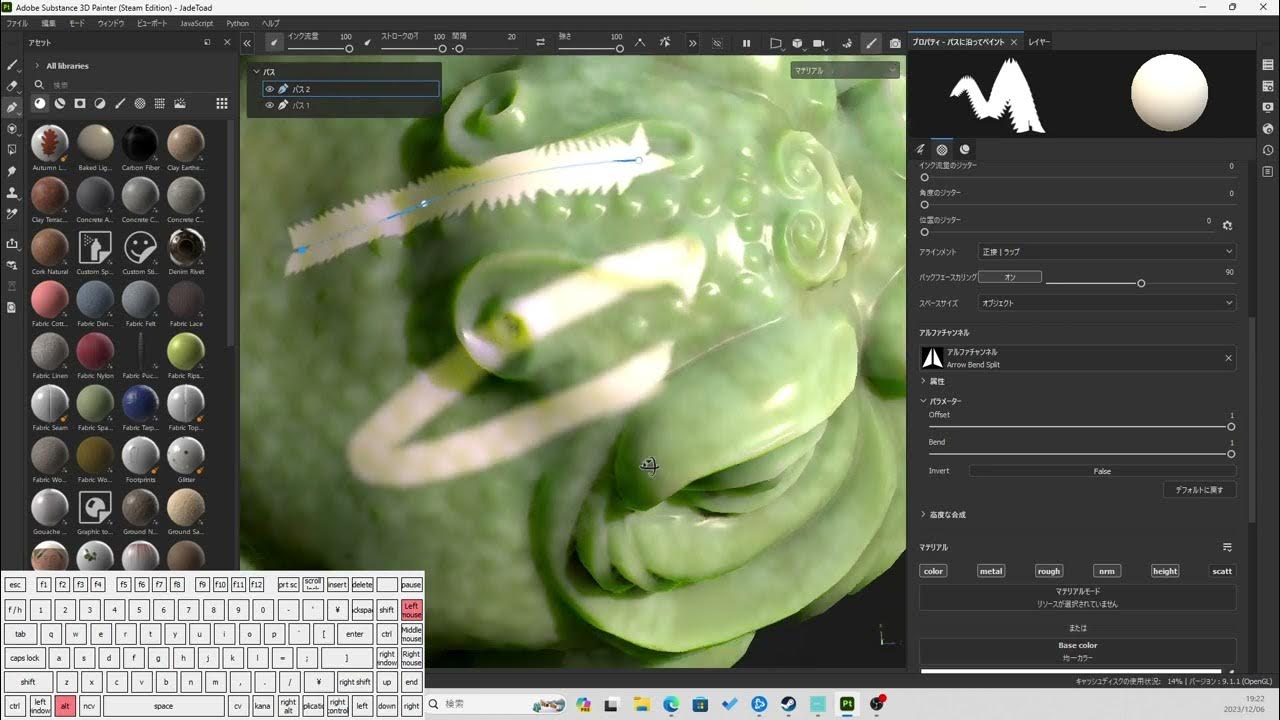Expand the 属性 section
The width and height of the screenshot is (1280, 720).
[x=923, y=381]
